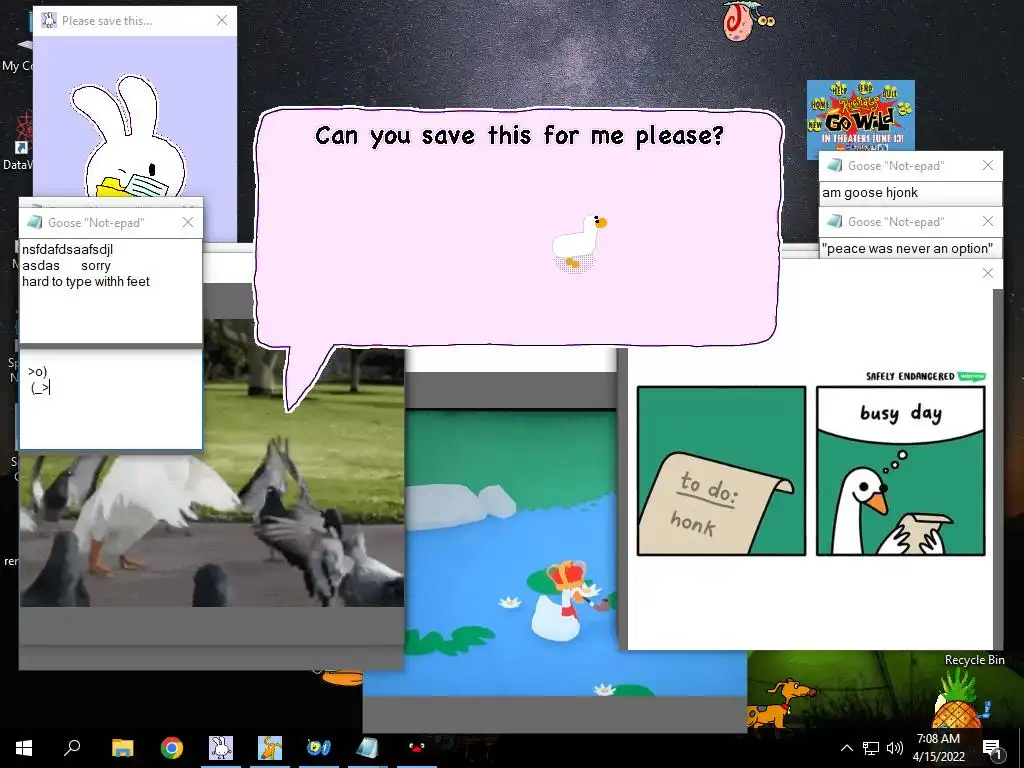The image size is (1024, 768).
Task: Close the Not-epad window with 'hard to type withh feet'
Action: tap(188, 222)
